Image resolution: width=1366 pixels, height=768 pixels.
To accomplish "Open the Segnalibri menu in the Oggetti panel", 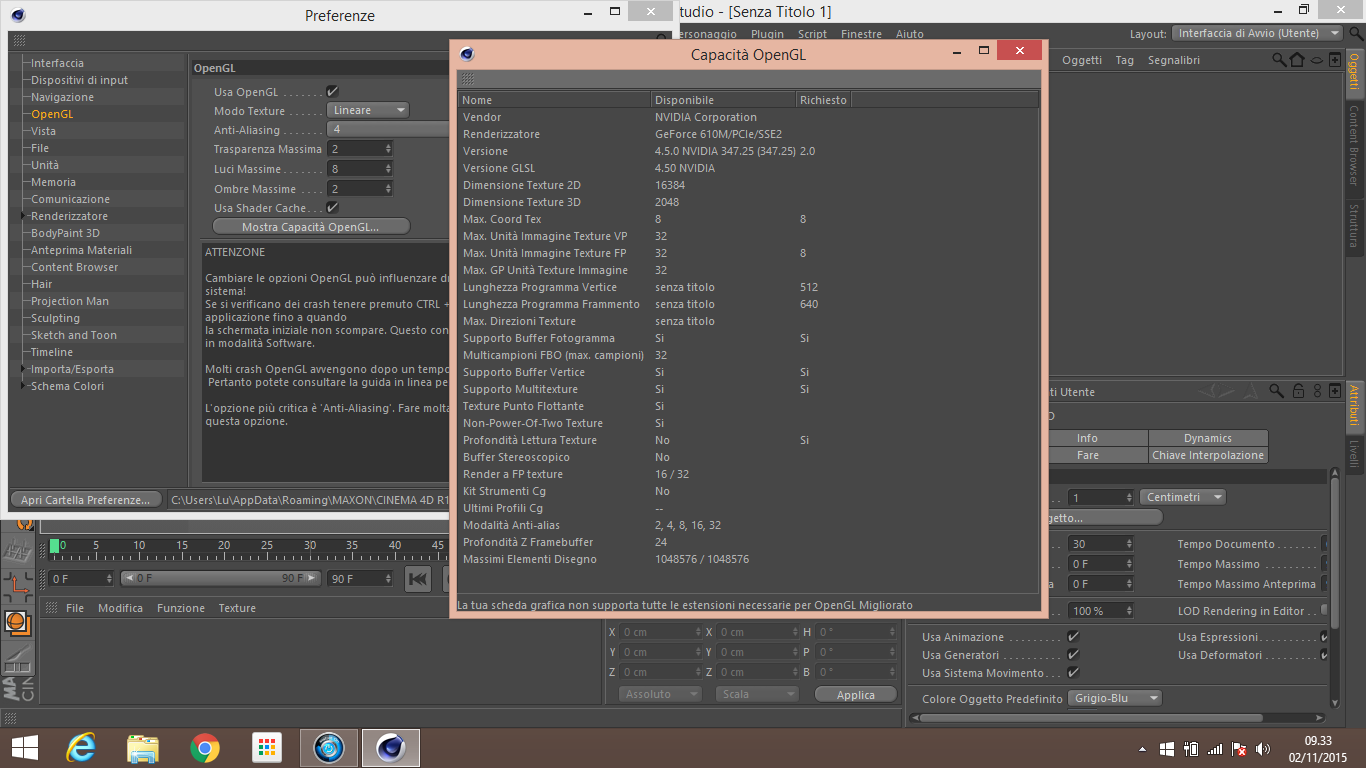I will (x=1174, y=60).
